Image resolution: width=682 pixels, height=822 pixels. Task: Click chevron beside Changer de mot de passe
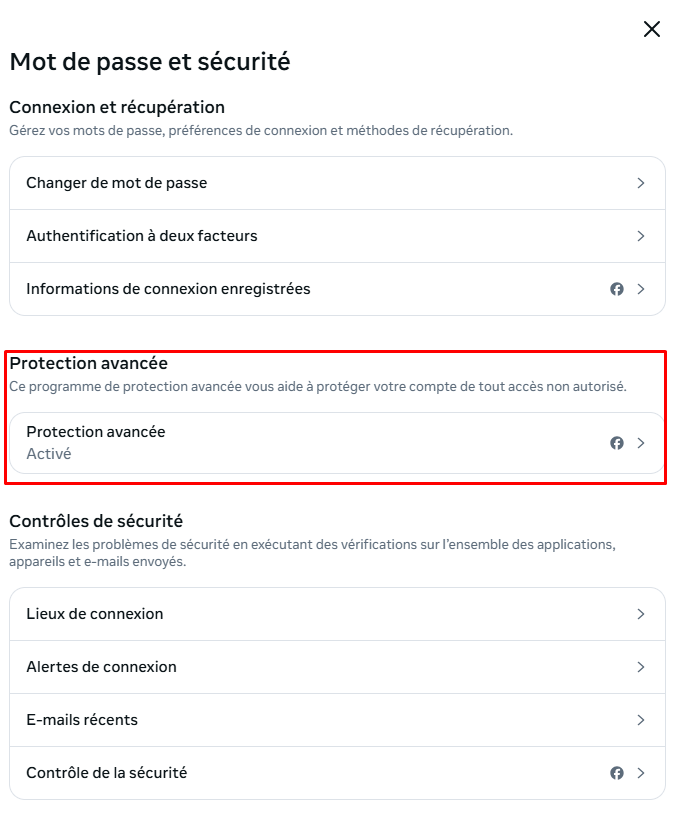point(641,183)
